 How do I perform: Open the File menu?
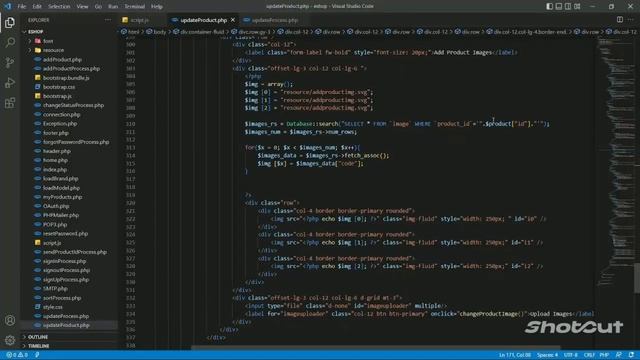22,6
